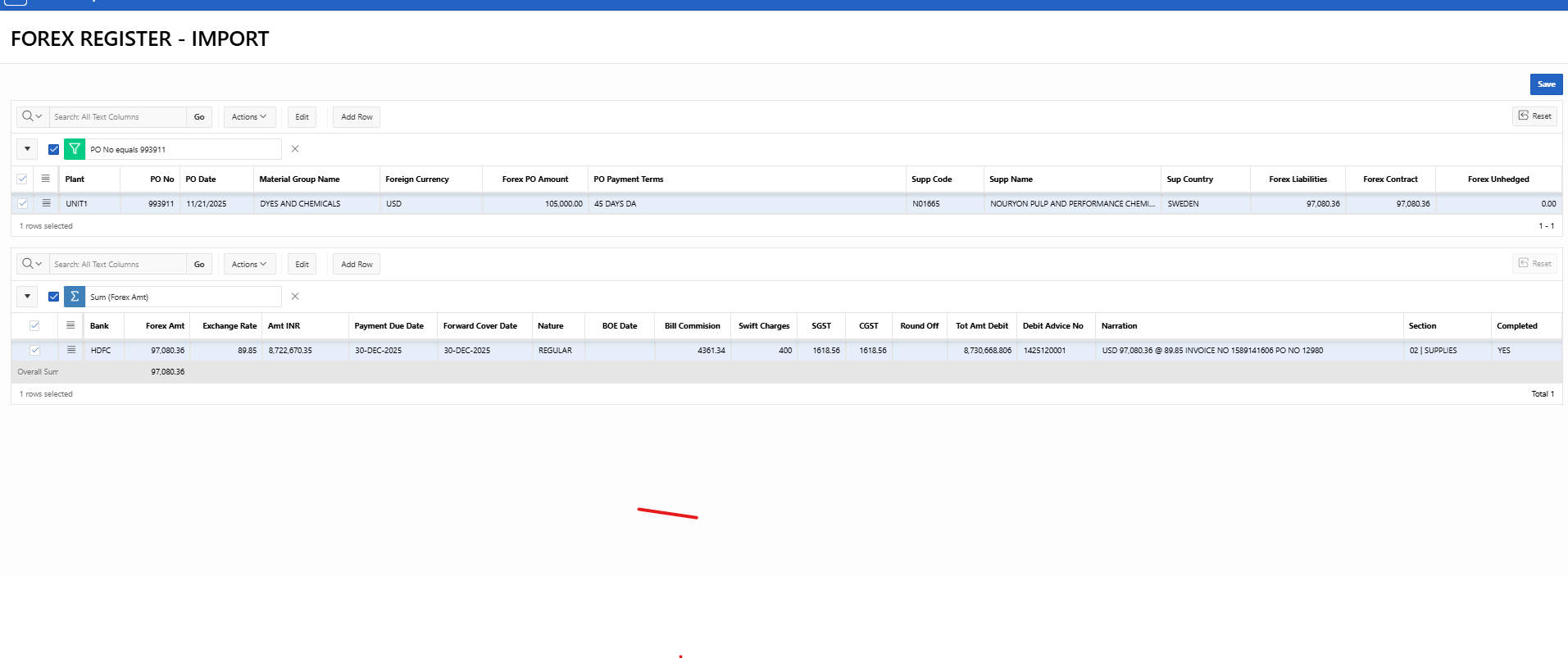The width and height of the screenshot is (1568, 658).
Task: Click the green filter icon for PO No
Action: pos(75,149)
